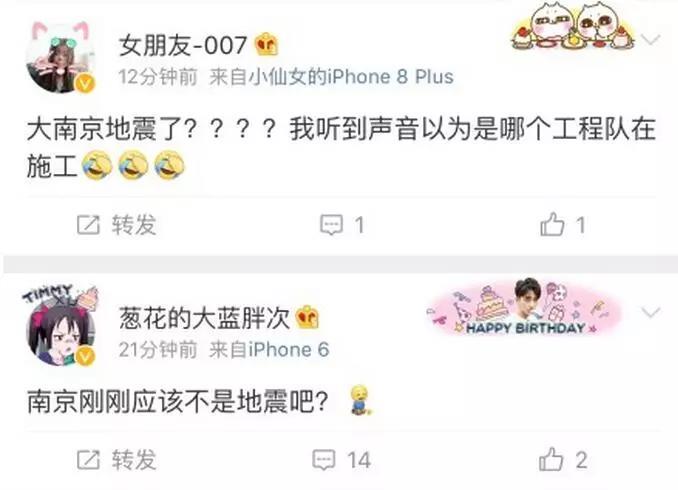
Task: Open username 葱花的大蓝胖次 profile
Action: (204, 317)
